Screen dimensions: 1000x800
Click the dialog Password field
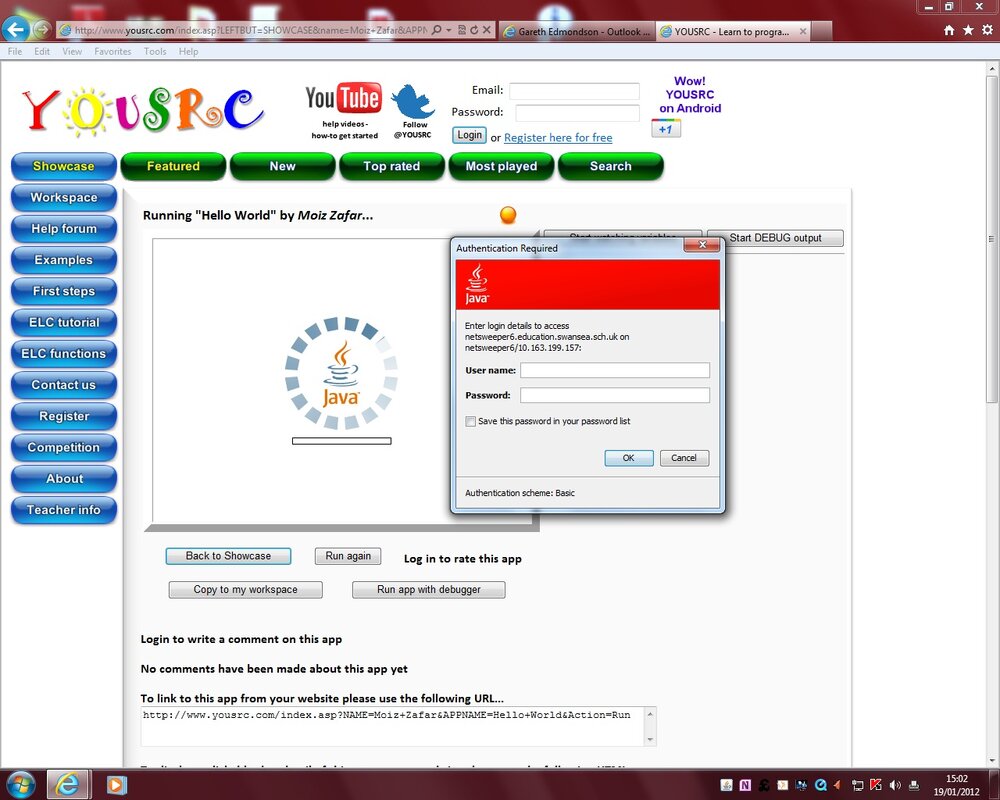(615, 396)
